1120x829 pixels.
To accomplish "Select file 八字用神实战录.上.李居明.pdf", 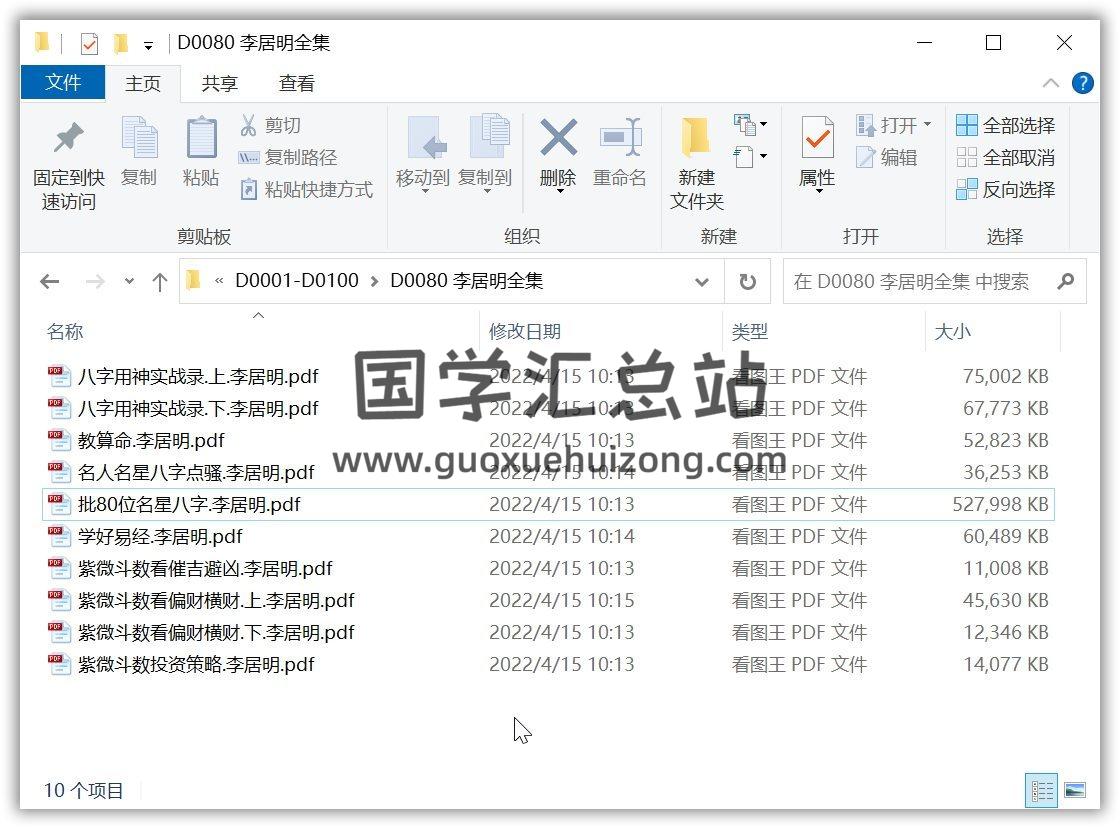I will [x=198, y=376].
